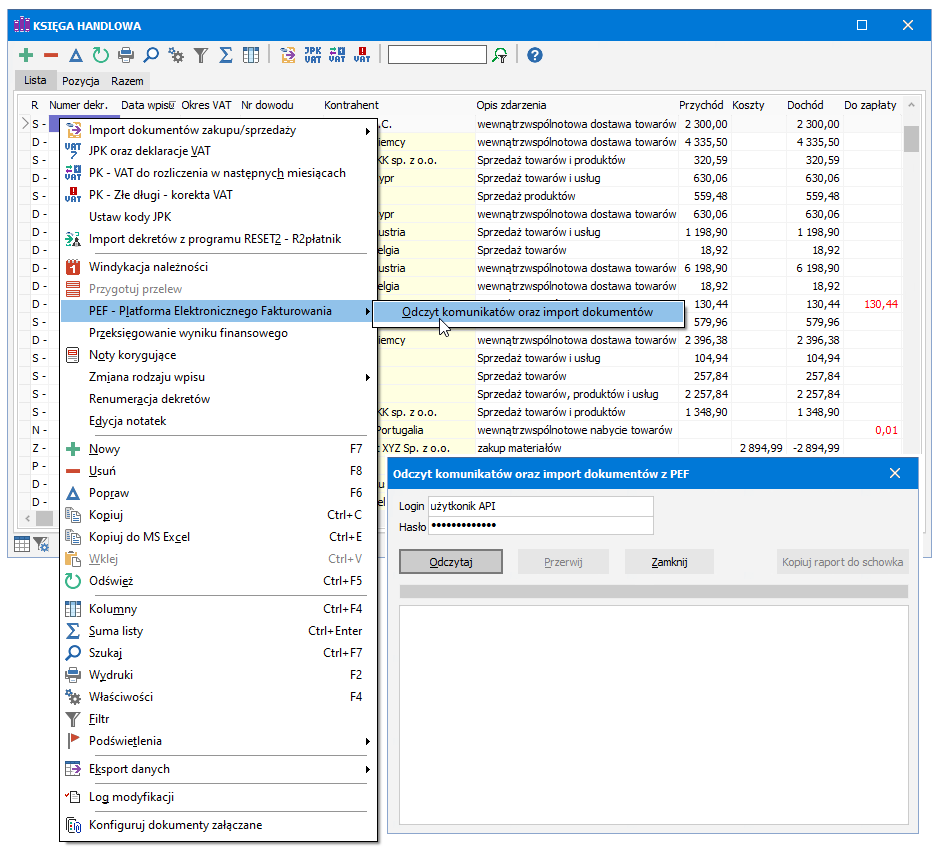This screenshot has height=849, width=939.
Task: Expand Zmiana rodzaju wpisu submenu
Action: point(219,377)
